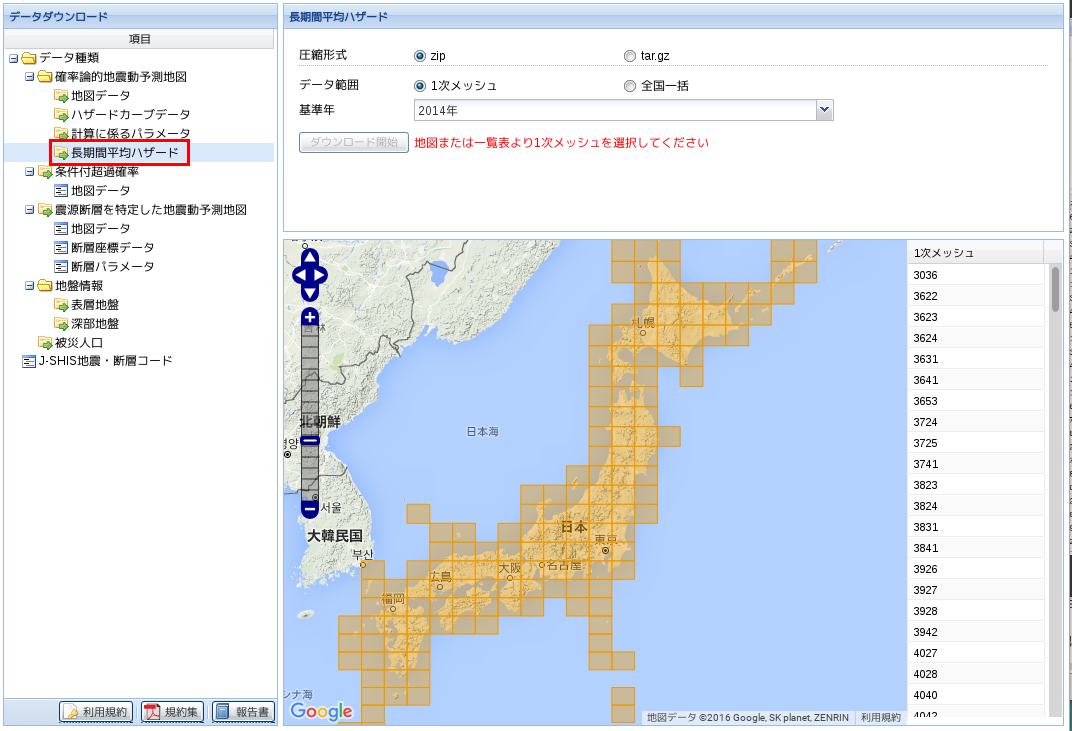This screenshot has width=1072, height=731.
Task: Collapse the 条件付超過確率 branch
Action: pos(29,172)
